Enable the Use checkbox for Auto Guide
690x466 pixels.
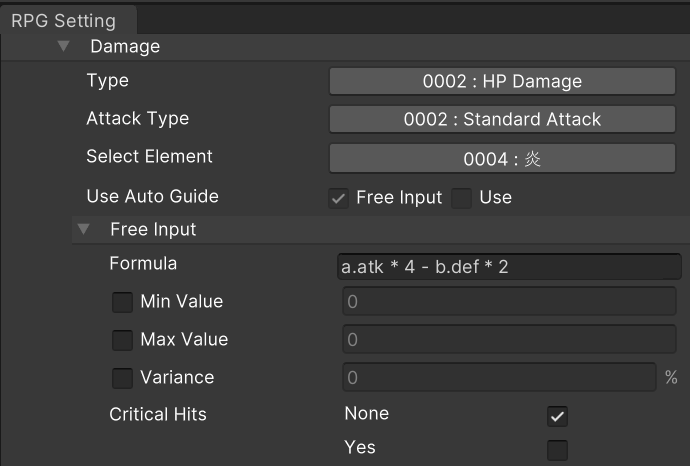462,198
